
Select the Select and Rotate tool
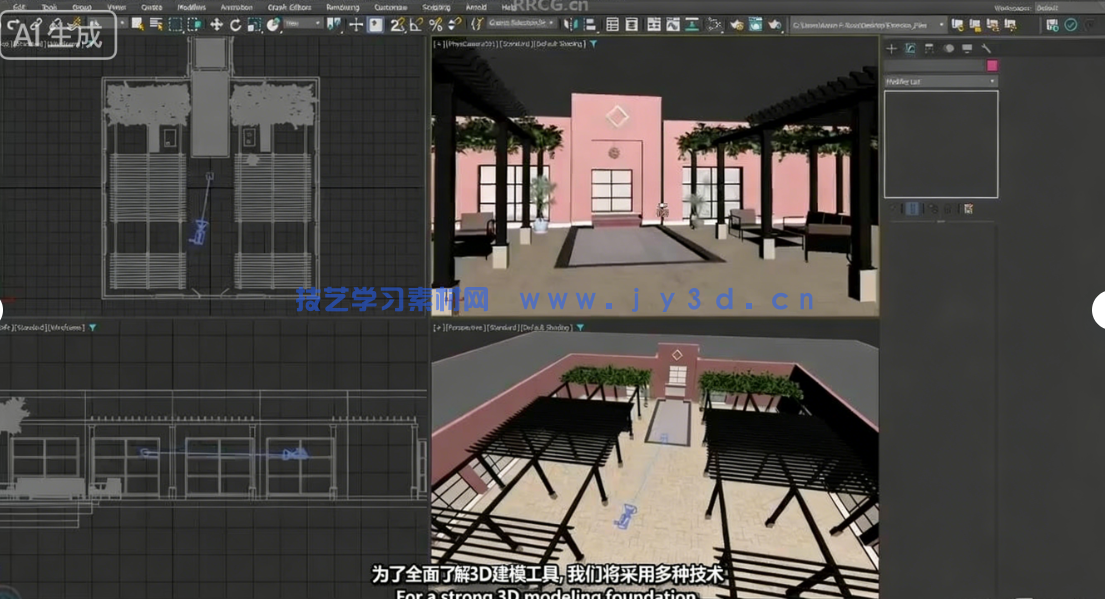point(236,24)
